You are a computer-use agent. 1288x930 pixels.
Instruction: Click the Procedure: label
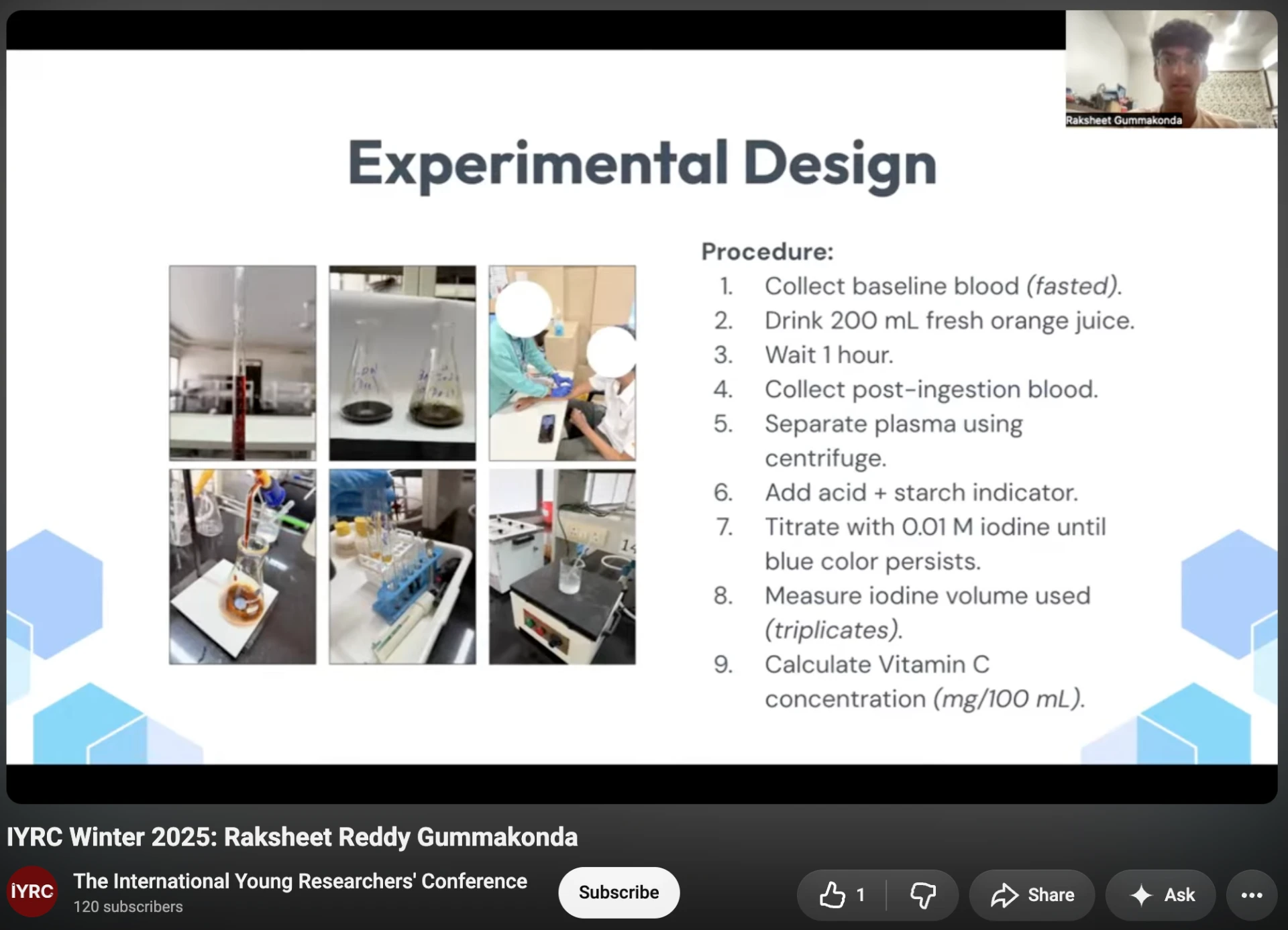point(767,251)
